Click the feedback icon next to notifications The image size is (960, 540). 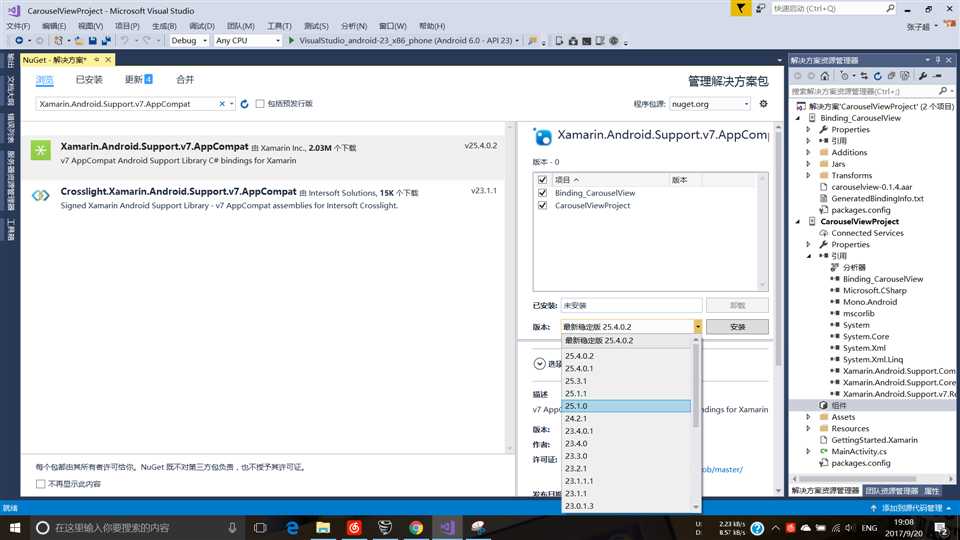tap(760, 9)
